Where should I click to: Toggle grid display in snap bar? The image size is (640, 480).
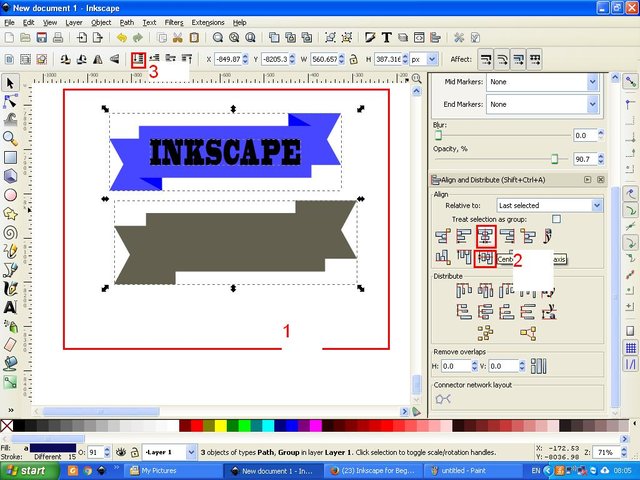pos(631,348)
